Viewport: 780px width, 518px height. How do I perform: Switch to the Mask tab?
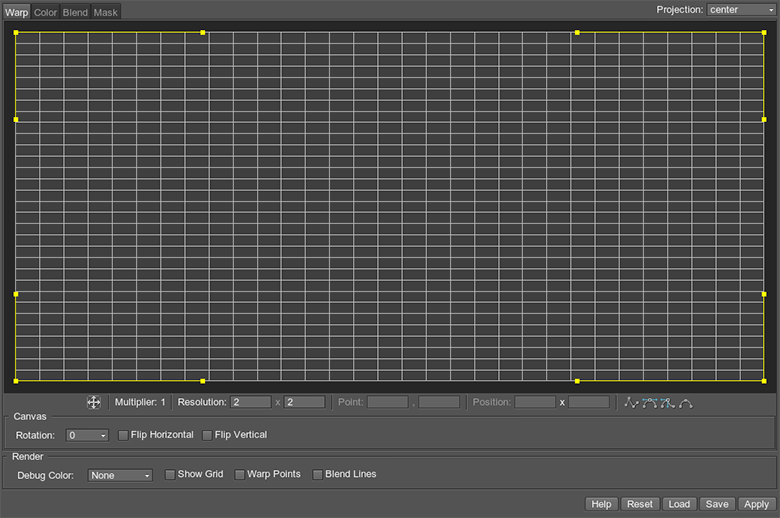tap(105, 13)
